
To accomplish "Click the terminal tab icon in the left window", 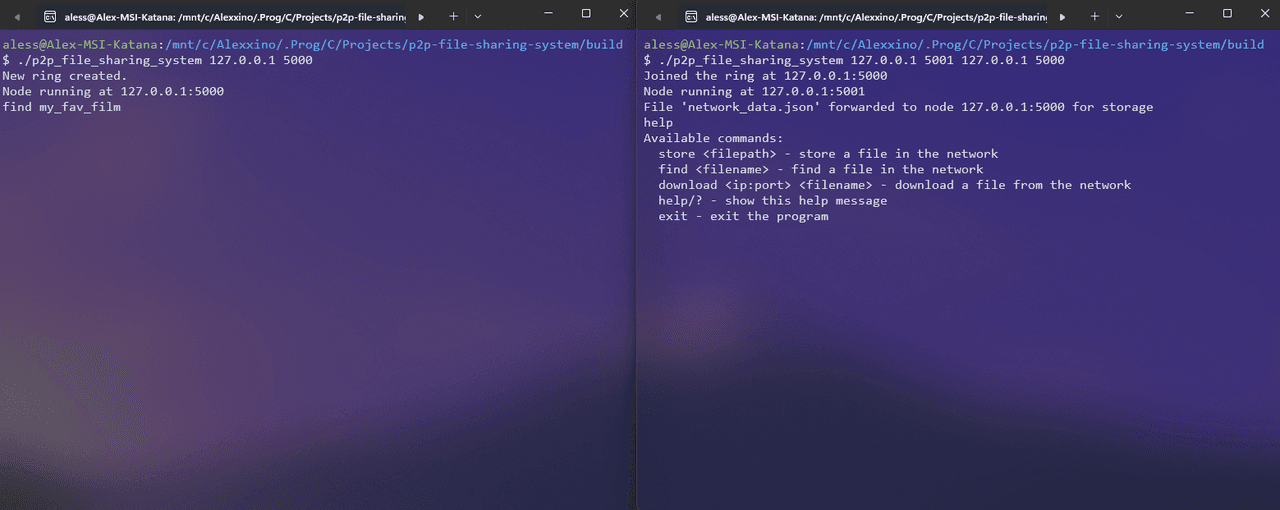I will 49,17.
